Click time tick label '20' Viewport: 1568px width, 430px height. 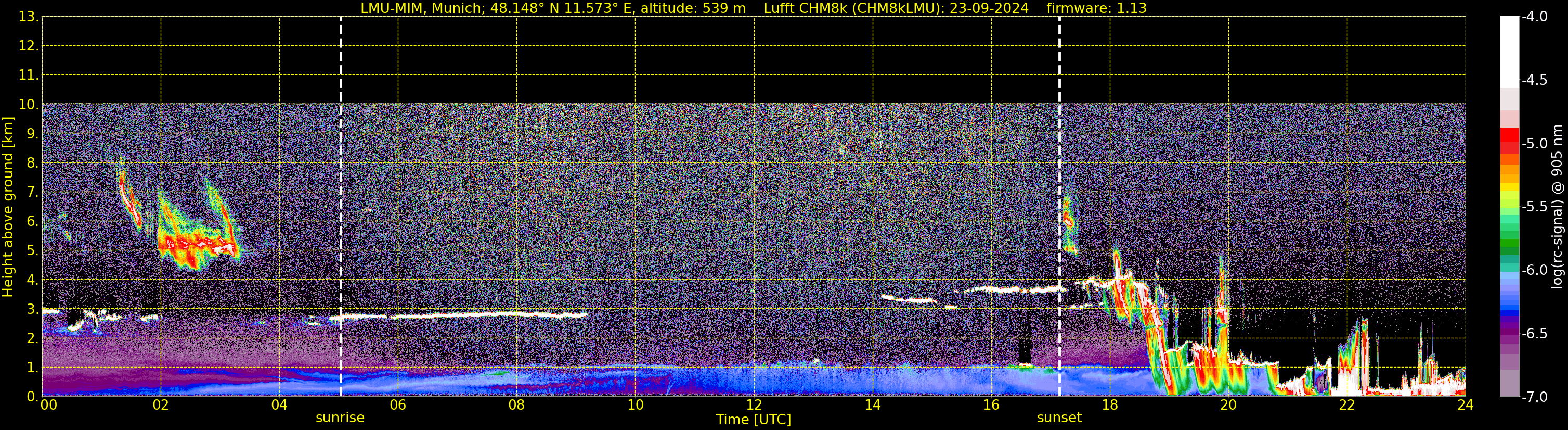1228,405
